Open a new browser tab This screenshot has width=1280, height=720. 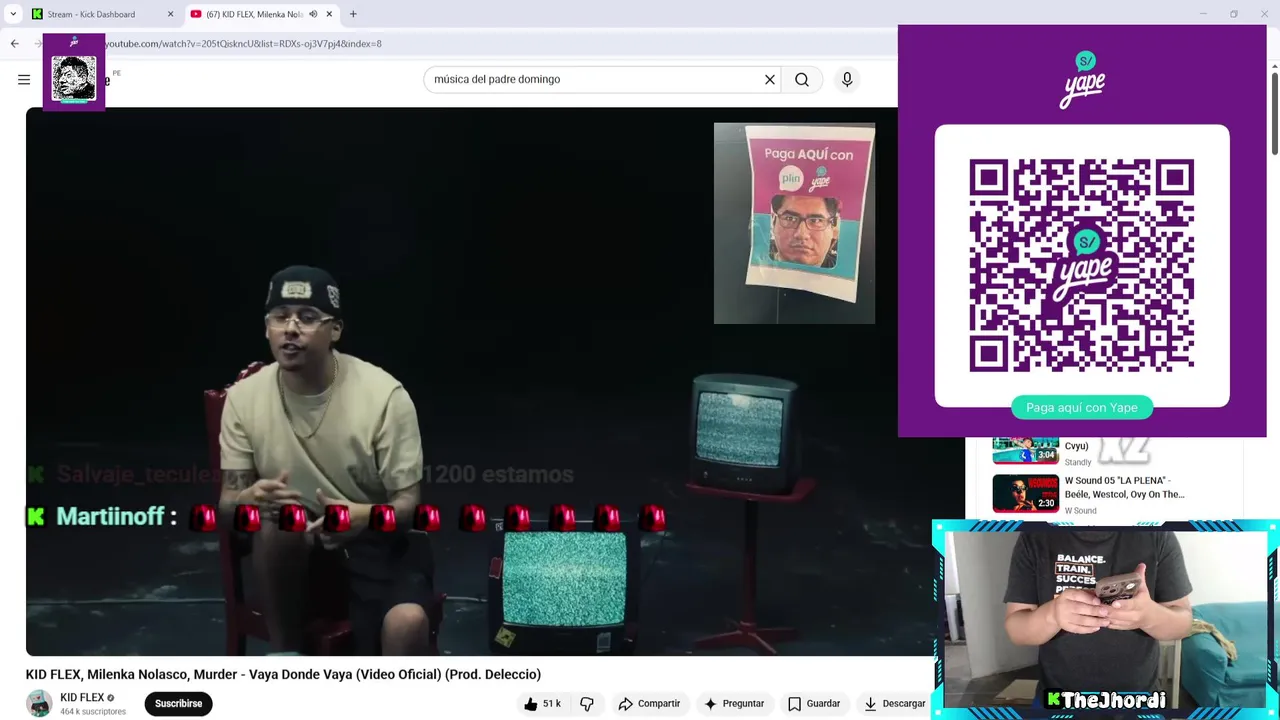coord(353,14)
